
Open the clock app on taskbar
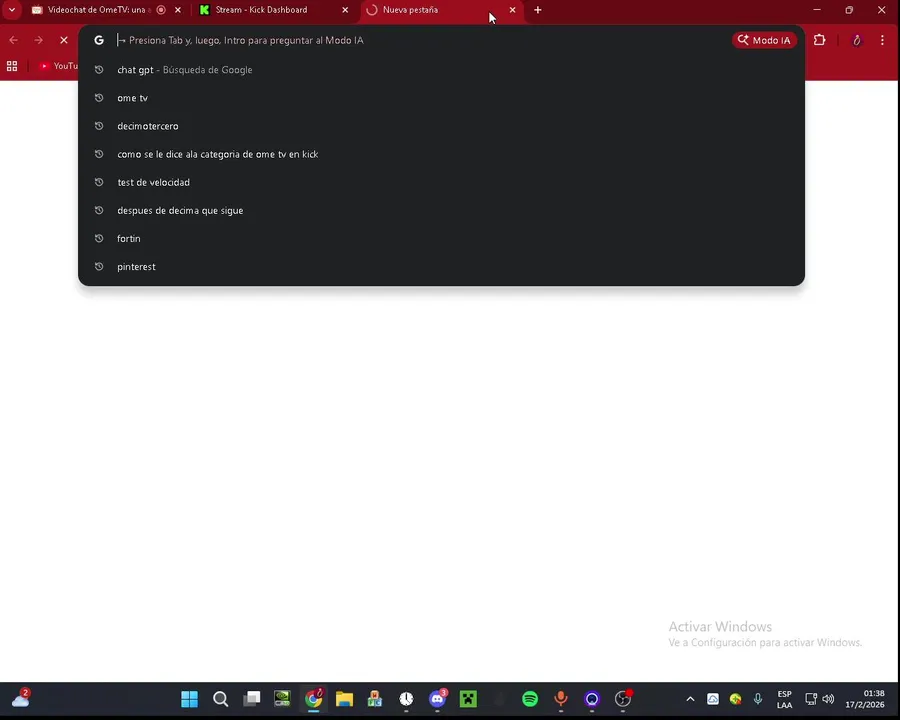(406, 699)
